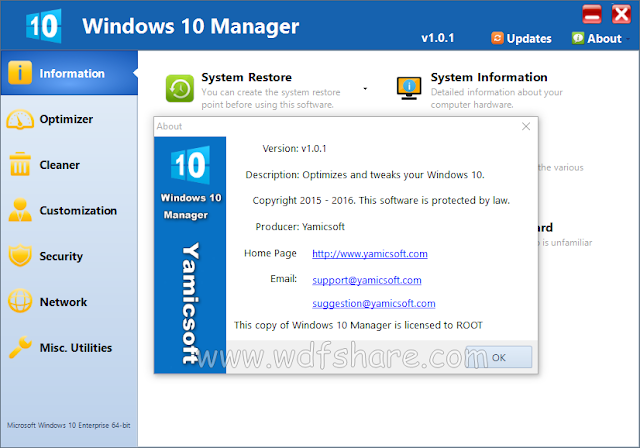Click the Copyright 2015 - 2016 line
The height and width of the screenshot is (448, 640).
pyautogui.click(x=381, y=200)
